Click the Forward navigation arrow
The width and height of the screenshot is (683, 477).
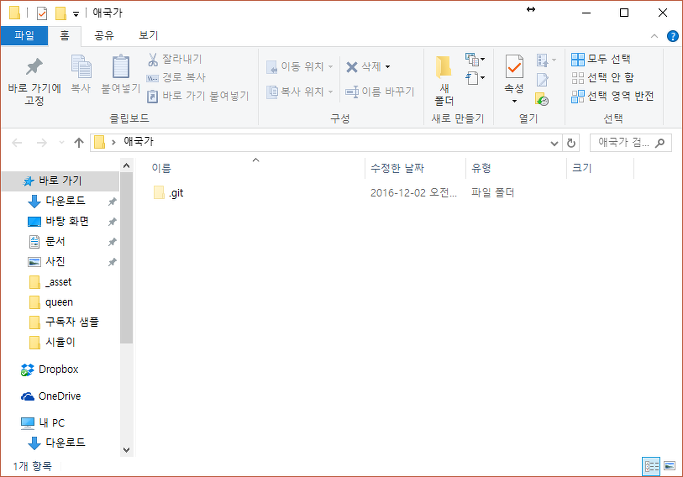pos(42,143)
